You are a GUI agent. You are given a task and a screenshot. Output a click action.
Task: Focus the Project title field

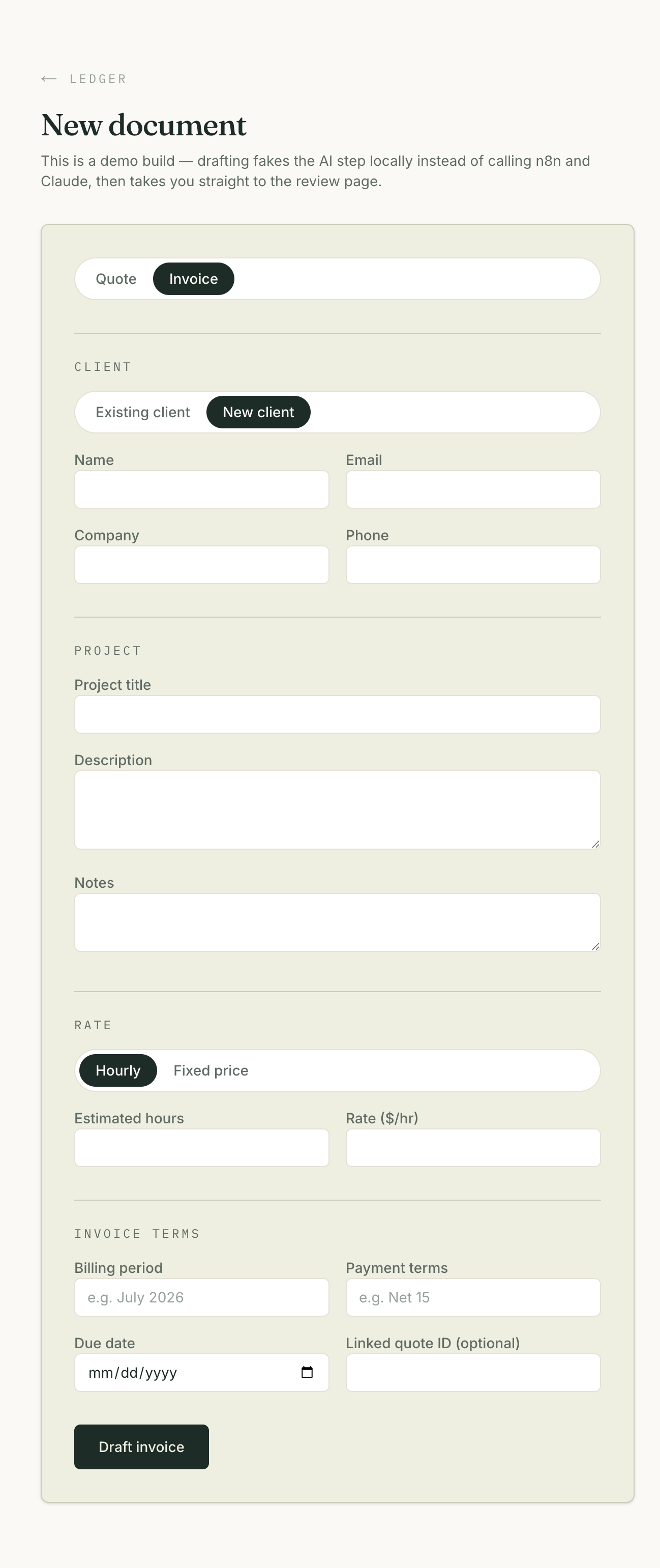click(338, 714)
